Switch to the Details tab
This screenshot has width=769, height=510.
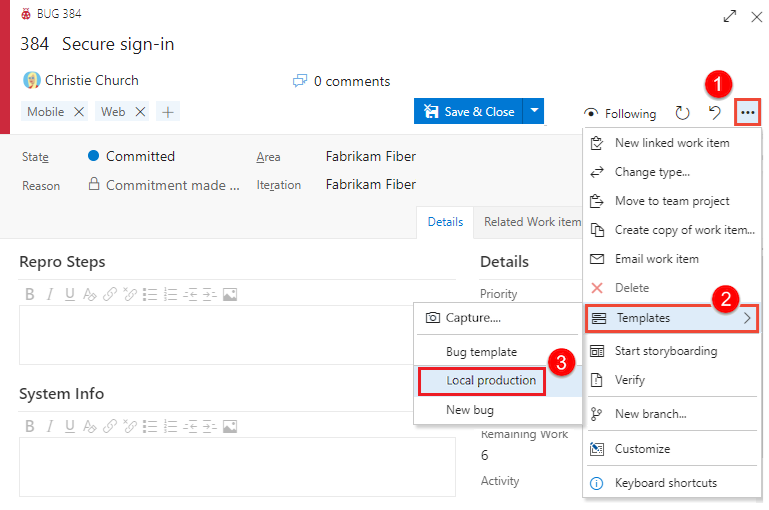(445, 222)
